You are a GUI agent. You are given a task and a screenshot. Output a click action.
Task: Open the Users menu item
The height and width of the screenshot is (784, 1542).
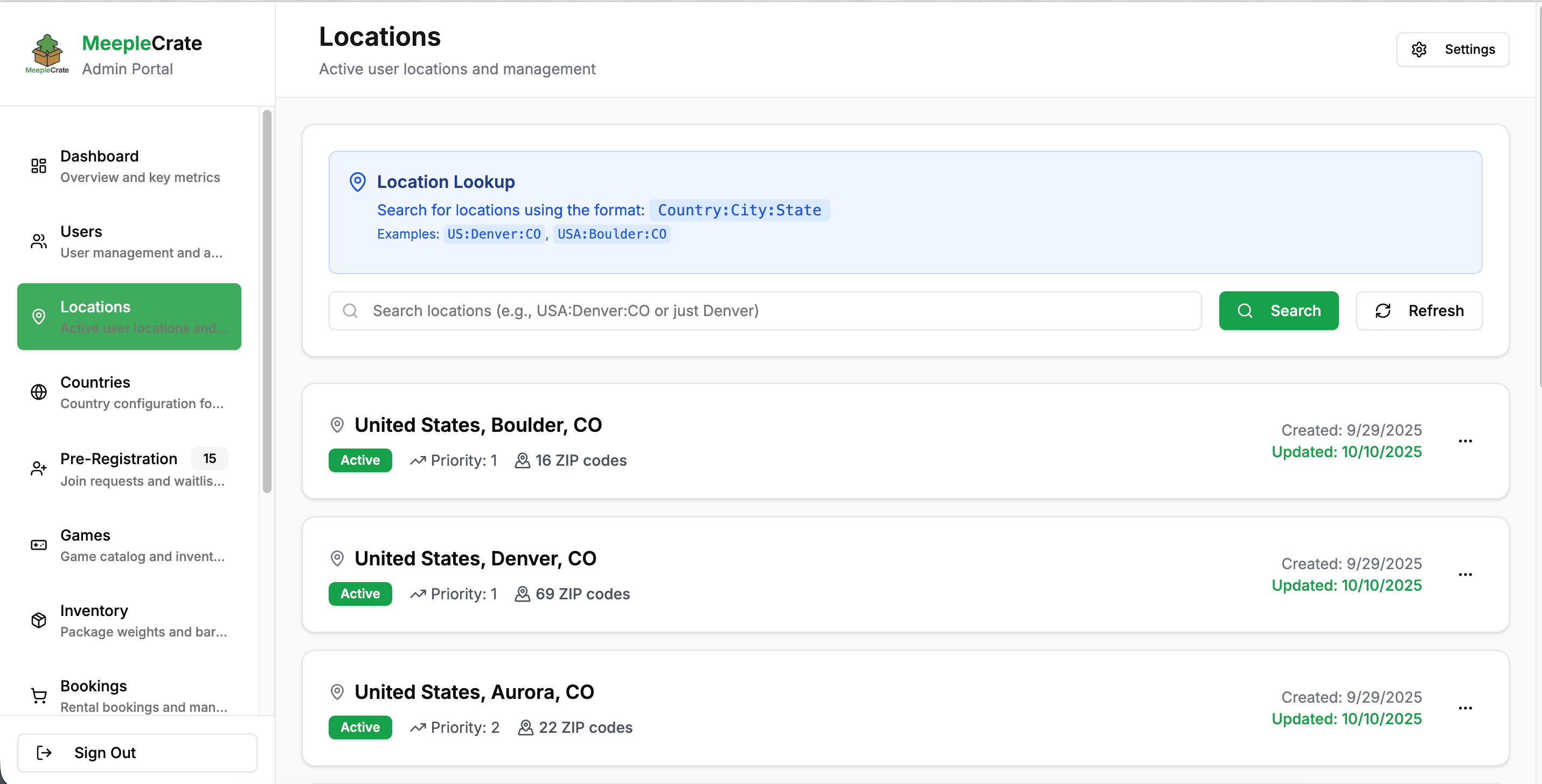[129, 241]
